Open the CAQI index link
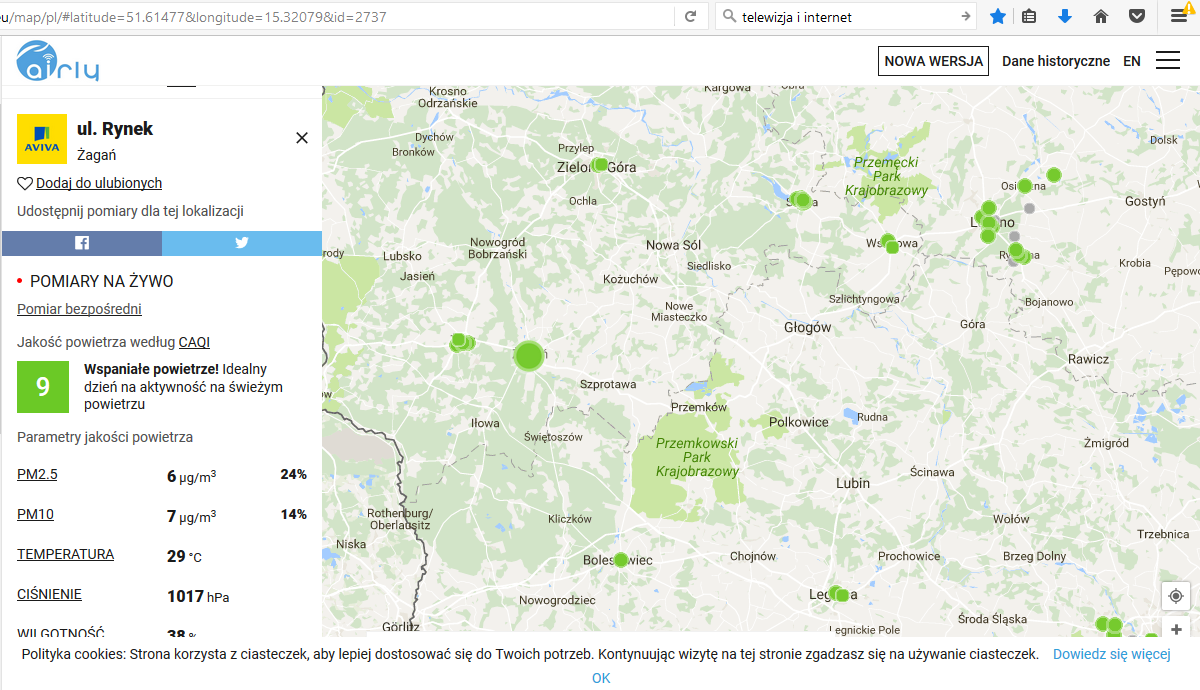The height and width of the screenshot is (690, 1200). pos(194,342)
